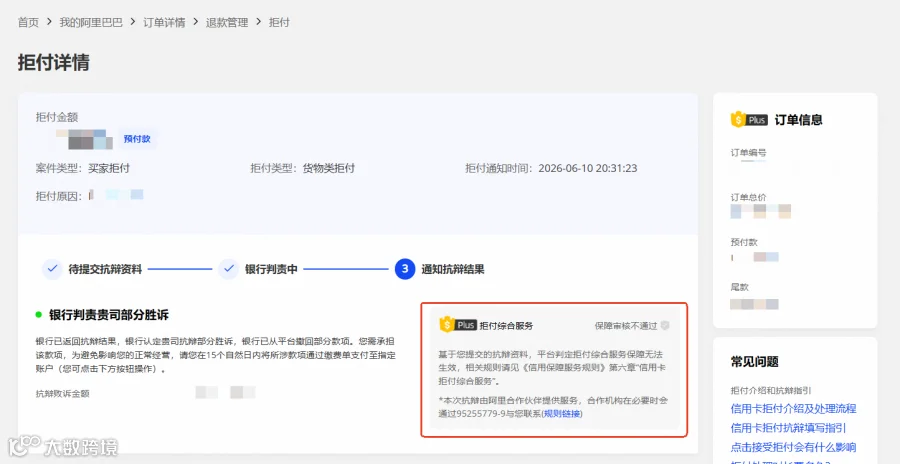Click the 预付款 tag beside the amount
Screen dimensions: 900x464
(137, 139)
